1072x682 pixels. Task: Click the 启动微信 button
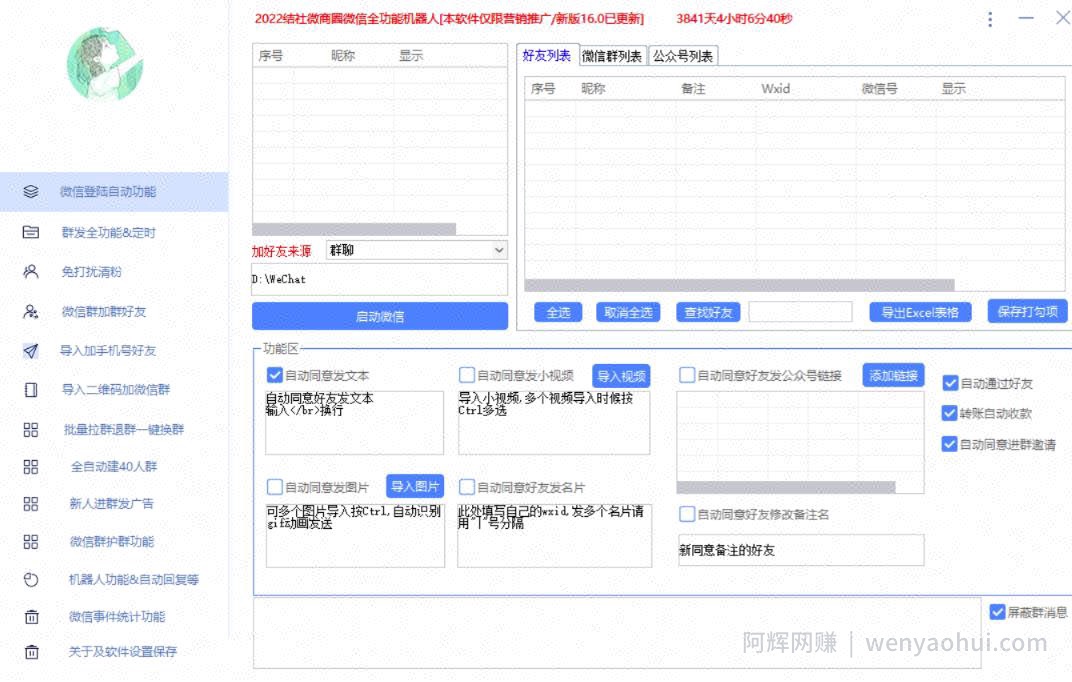[x=379, y=316]
